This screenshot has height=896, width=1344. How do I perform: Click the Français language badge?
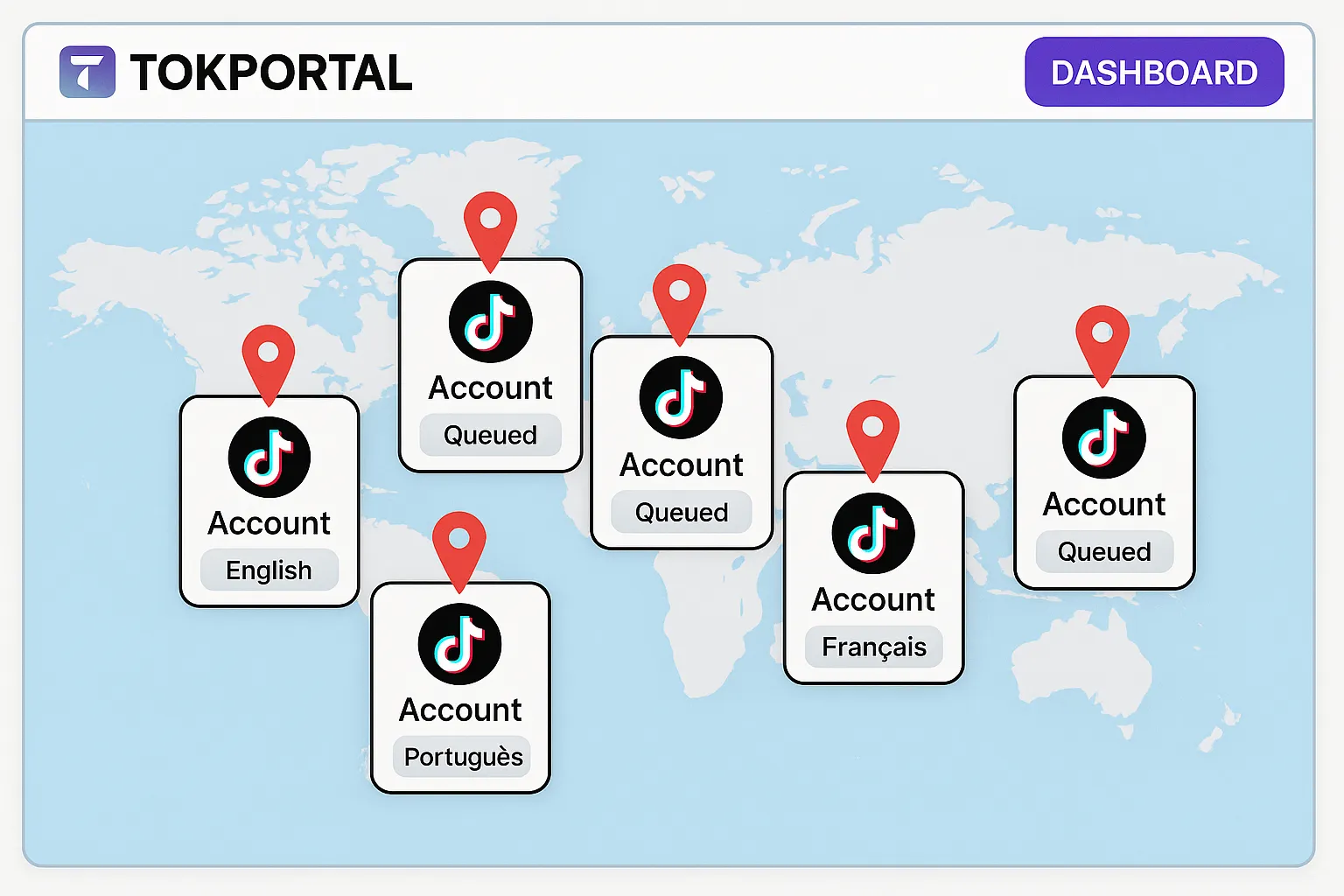(x=873, y=647)
